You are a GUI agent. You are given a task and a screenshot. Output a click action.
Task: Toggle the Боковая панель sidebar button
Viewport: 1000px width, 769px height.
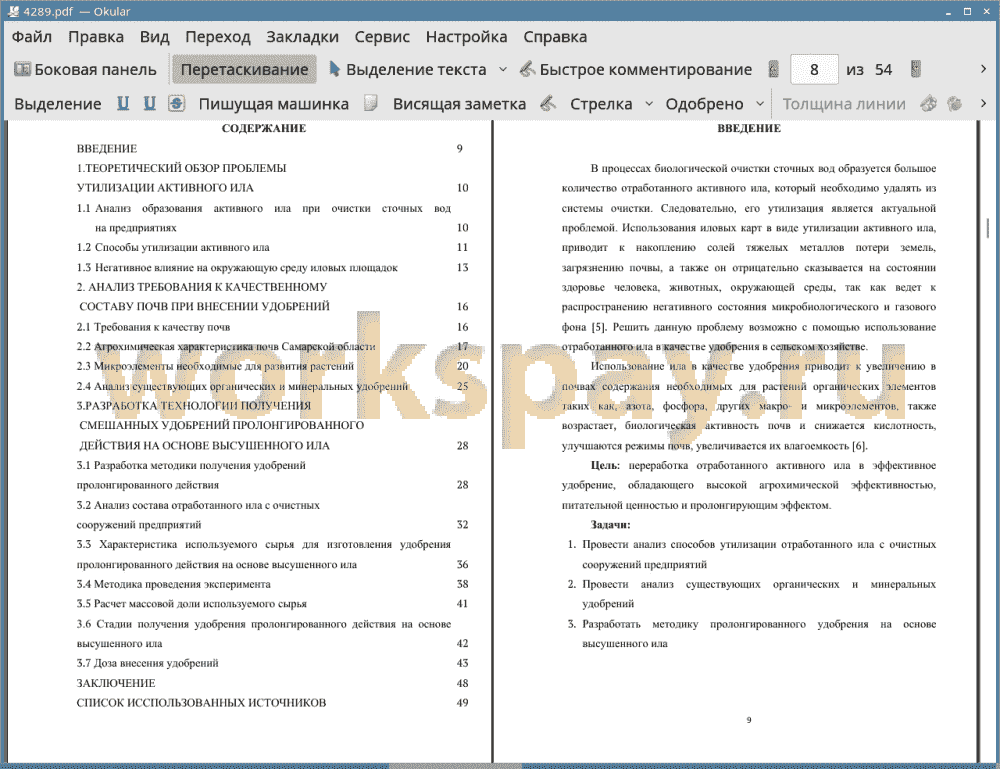pos(85,70)
